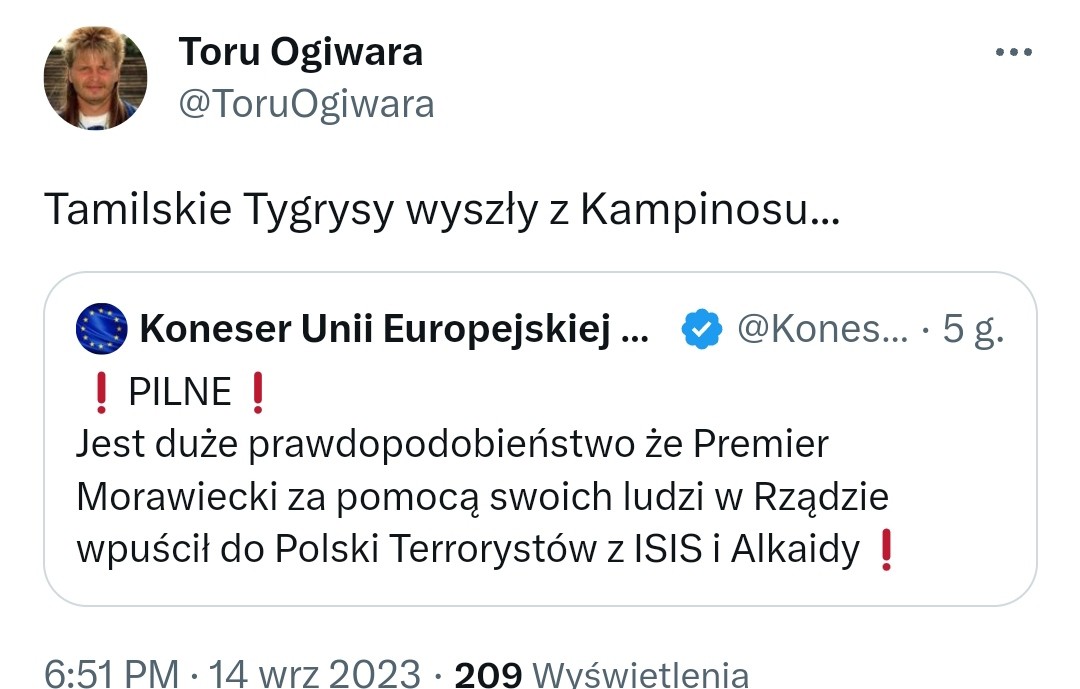
Task: Click the 6:51 PM timestamp
Action: pyautogui.click(x=112, y=674)
